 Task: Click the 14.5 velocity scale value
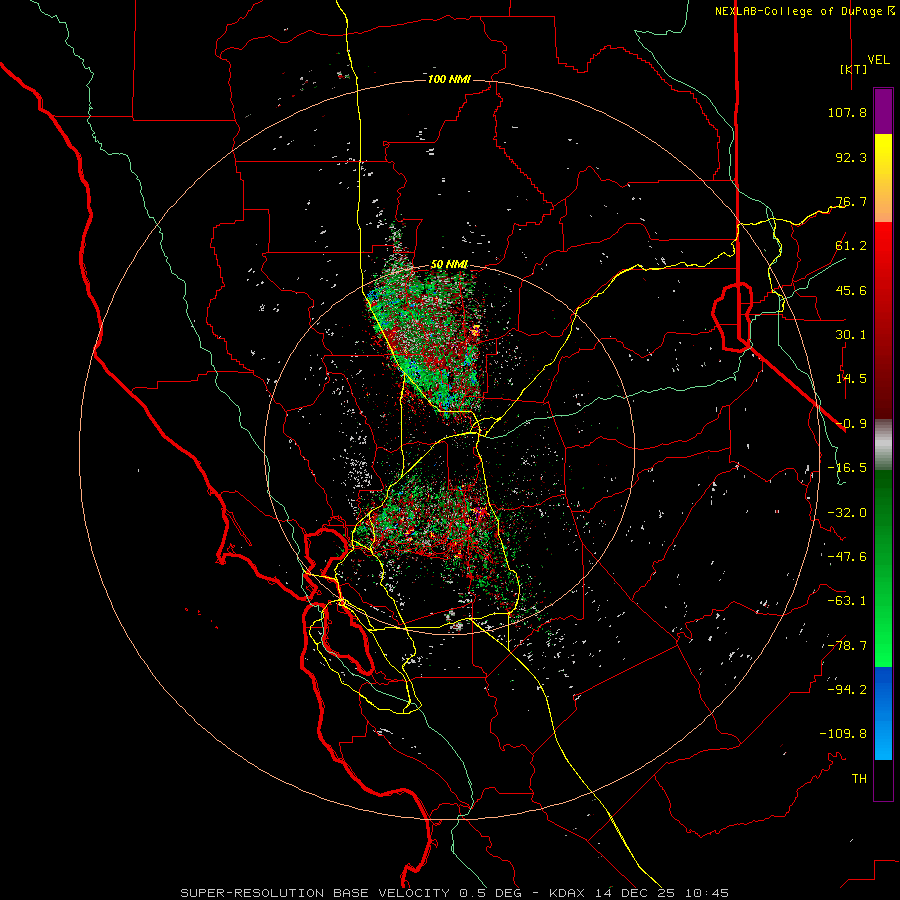[x=851, y=379]
